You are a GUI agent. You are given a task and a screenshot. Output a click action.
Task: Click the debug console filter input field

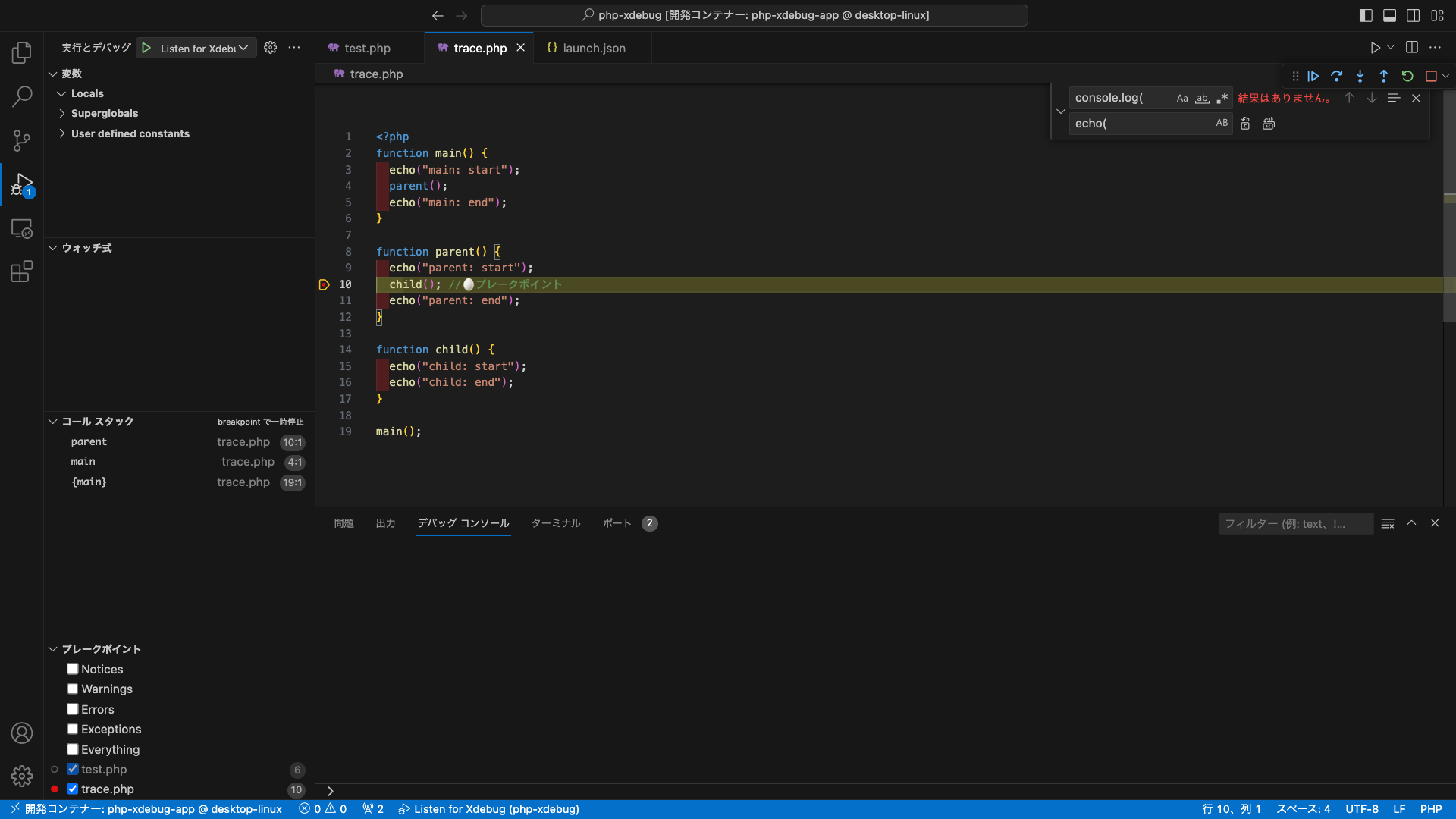pyautogui.click(x=1295, y=523)
